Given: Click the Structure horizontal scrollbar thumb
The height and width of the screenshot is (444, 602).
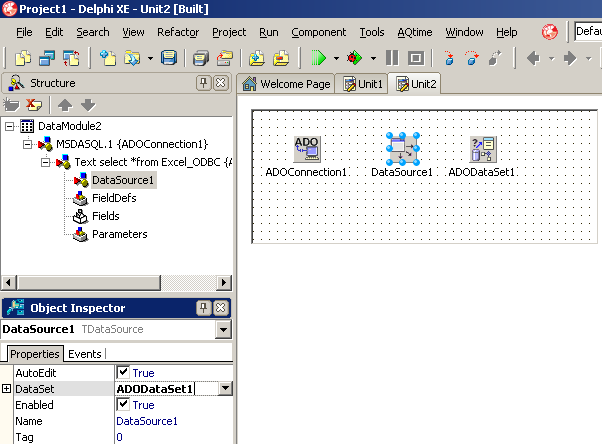Looking at the screenshot, I should (x=89, y=283).
